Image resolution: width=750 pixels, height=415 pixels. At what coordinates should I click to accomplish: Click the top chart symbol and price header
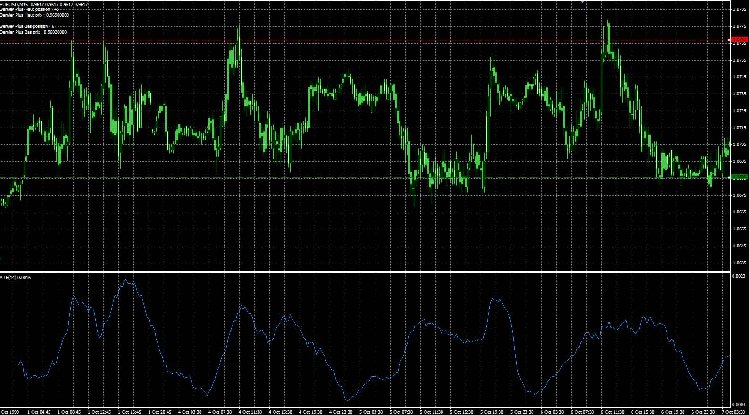pyautogui.click(x=44, y=3)
